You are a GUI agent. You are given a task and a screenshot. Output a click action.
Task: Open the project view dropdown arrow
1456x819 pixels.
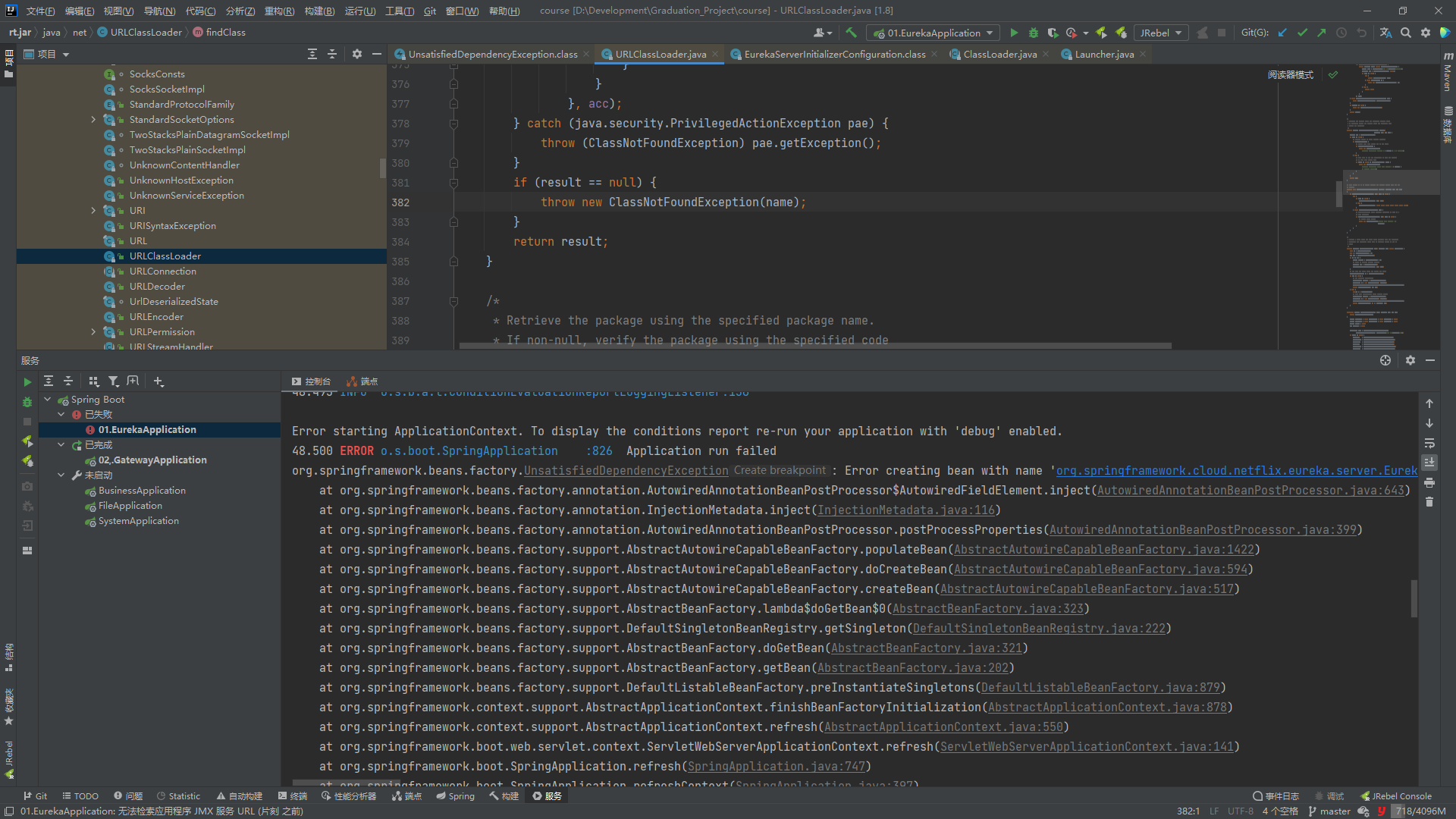tap(66, 54)
